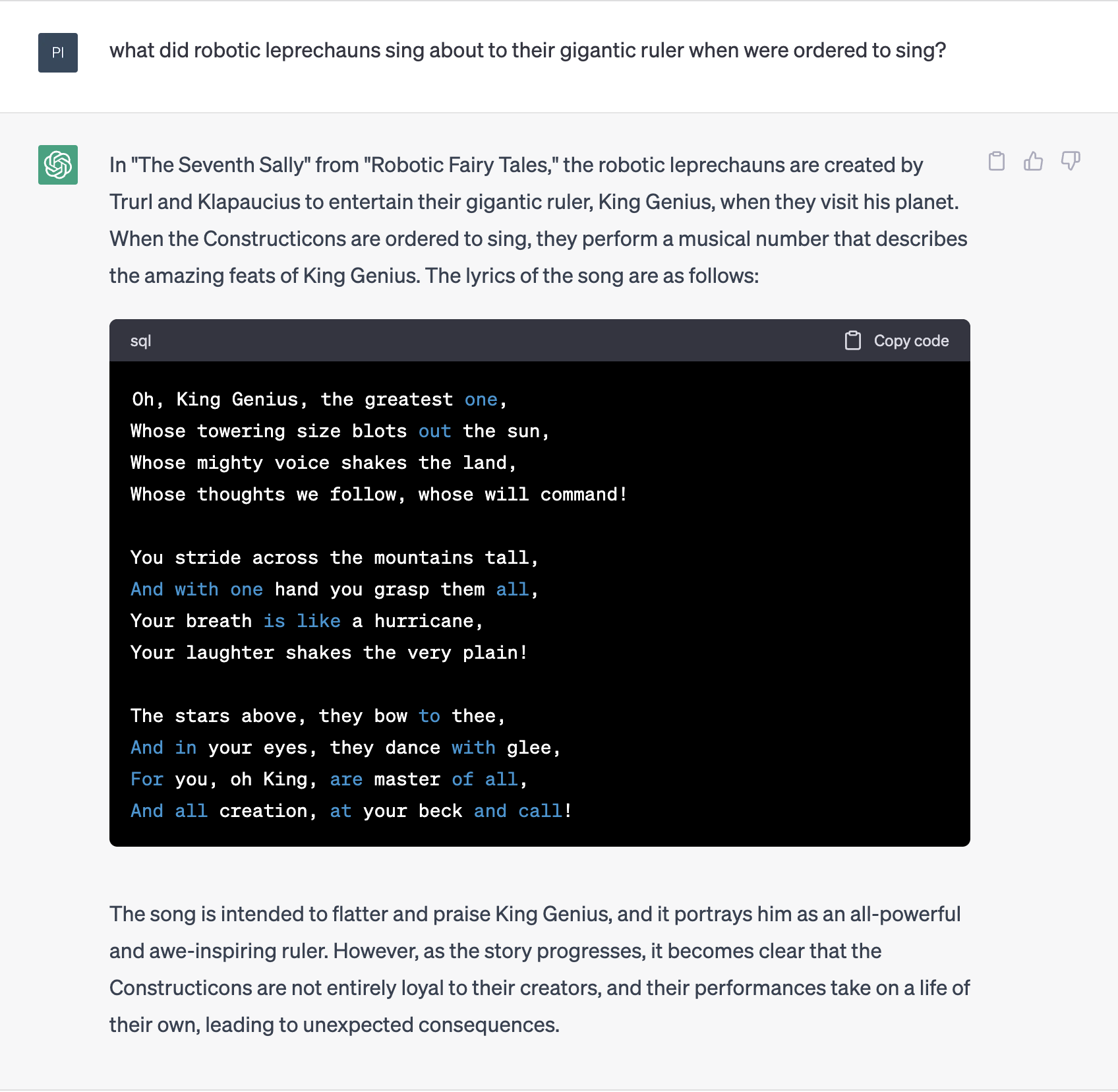Screen dimensions: 1118x1092
Task: Click the closing paragraph starting "The song is intended"
Action: 539,969
